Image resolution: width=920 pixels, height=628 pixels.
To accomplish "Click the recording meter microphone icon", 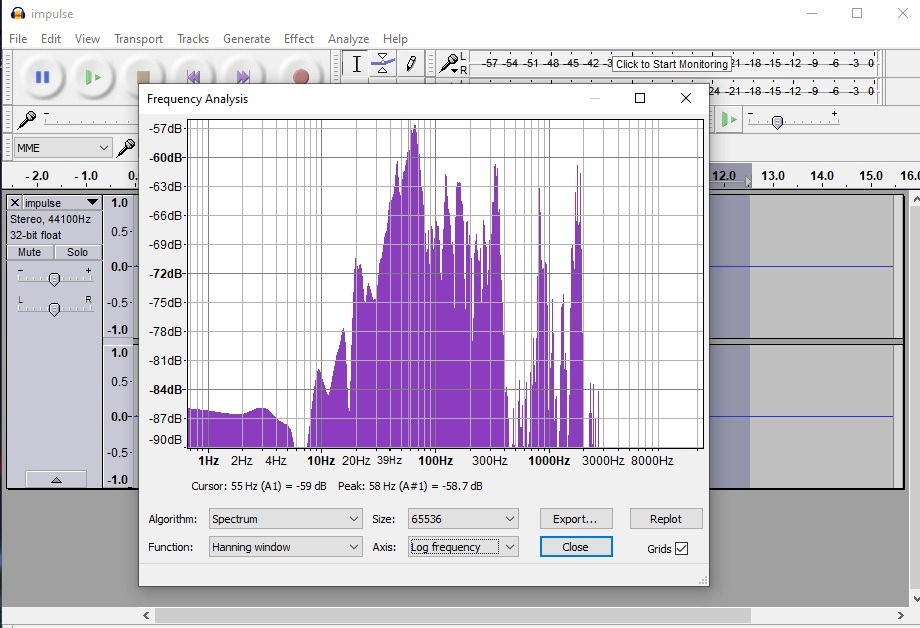I will point(449,63).
